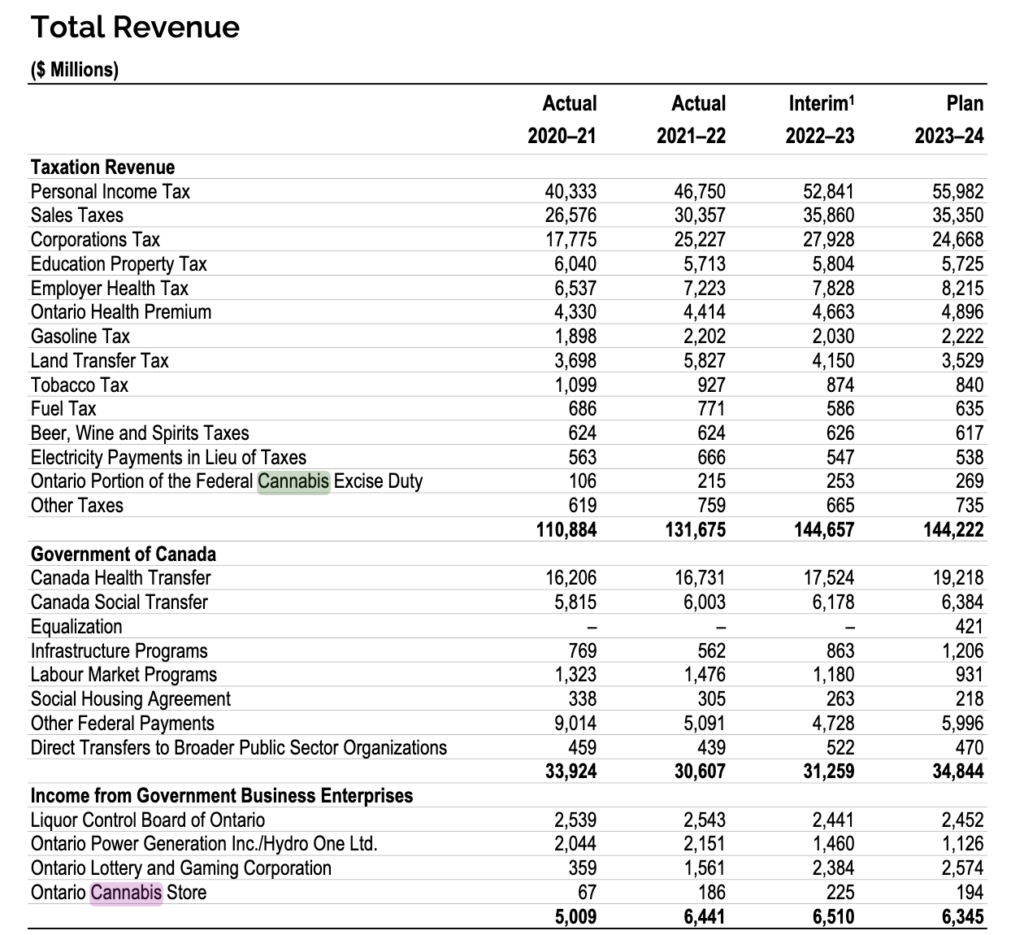Viewport: 1024px width, 935px height.
Task: Select Tobacco Tax value 1,099
Action: (x=575, y=385)
